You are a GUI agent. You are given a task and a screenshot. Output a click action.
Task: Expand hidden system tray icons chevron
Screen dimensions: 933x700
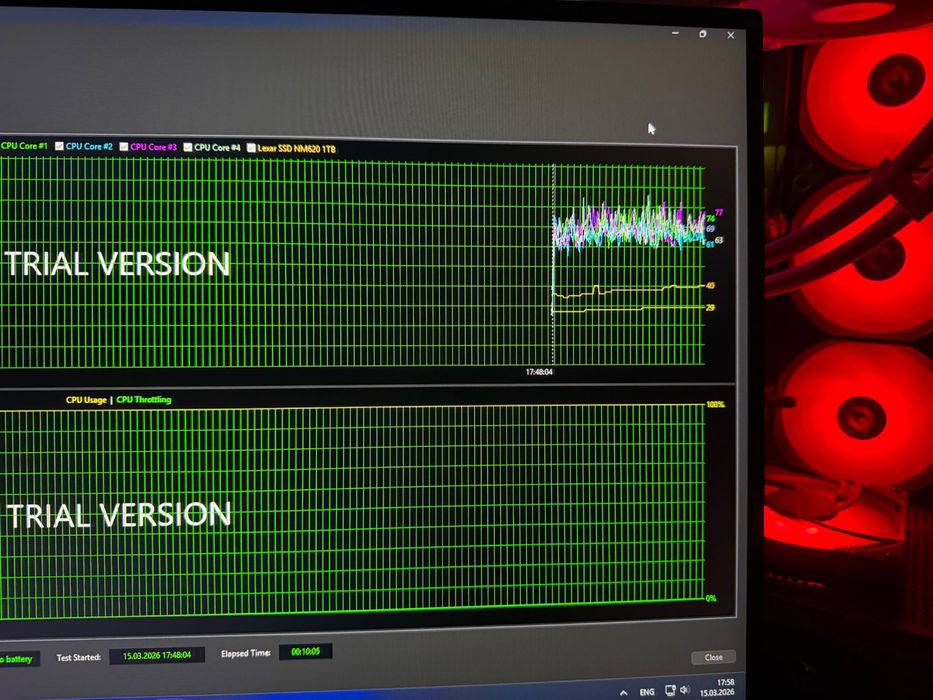[623, 693]
